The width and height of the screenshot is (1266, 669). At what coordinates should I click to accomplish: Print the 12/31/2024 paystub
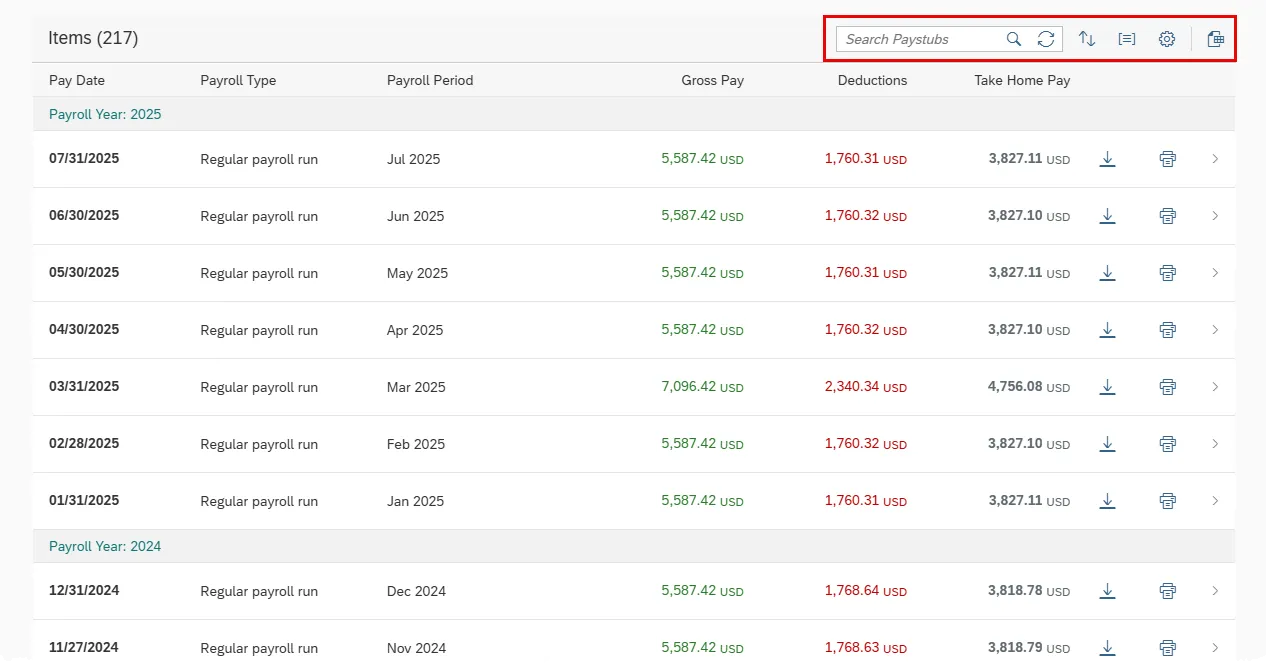(x=1167, y=591)
